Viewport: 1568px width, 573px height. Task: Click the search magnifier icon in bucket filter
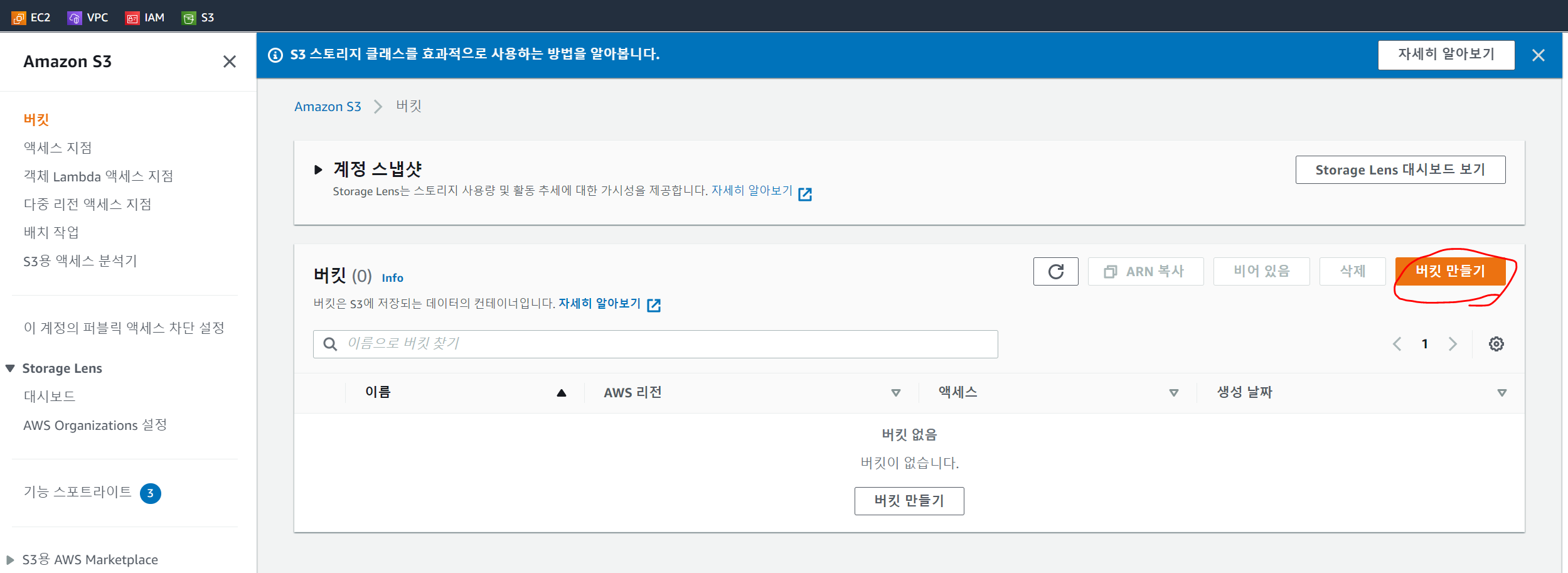pos(330,344)
